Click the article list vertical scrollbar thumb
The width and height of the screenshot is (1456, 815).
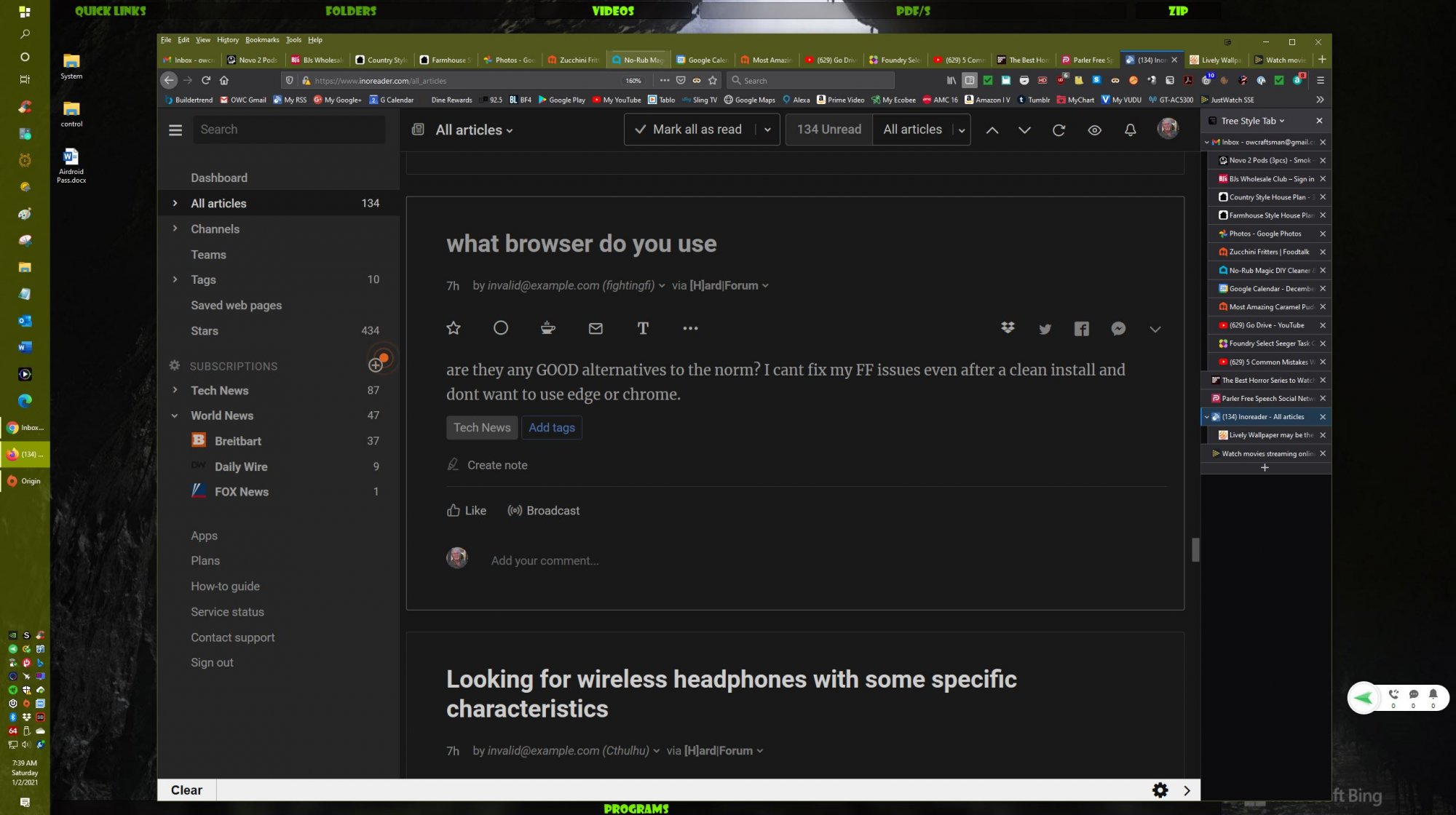[x=1195, y=549]
